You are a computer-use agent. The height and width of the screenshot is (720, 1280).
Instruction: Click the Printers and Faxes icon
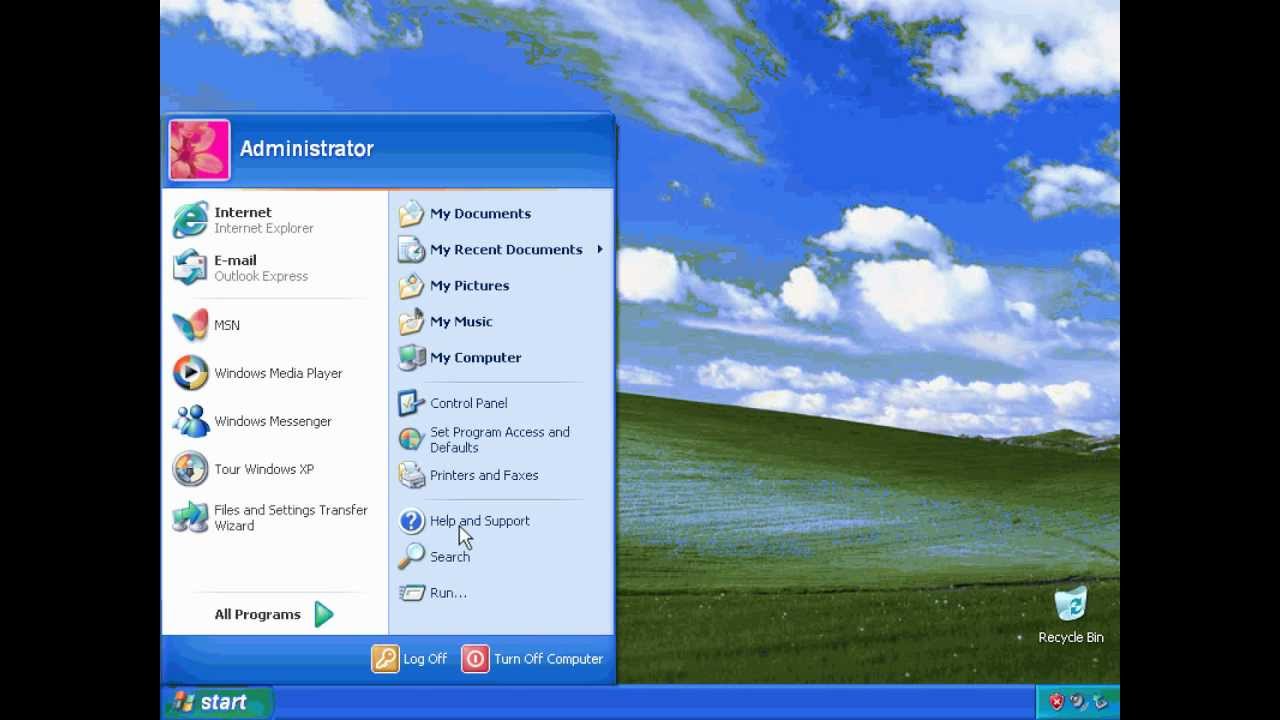coord(411,475)
